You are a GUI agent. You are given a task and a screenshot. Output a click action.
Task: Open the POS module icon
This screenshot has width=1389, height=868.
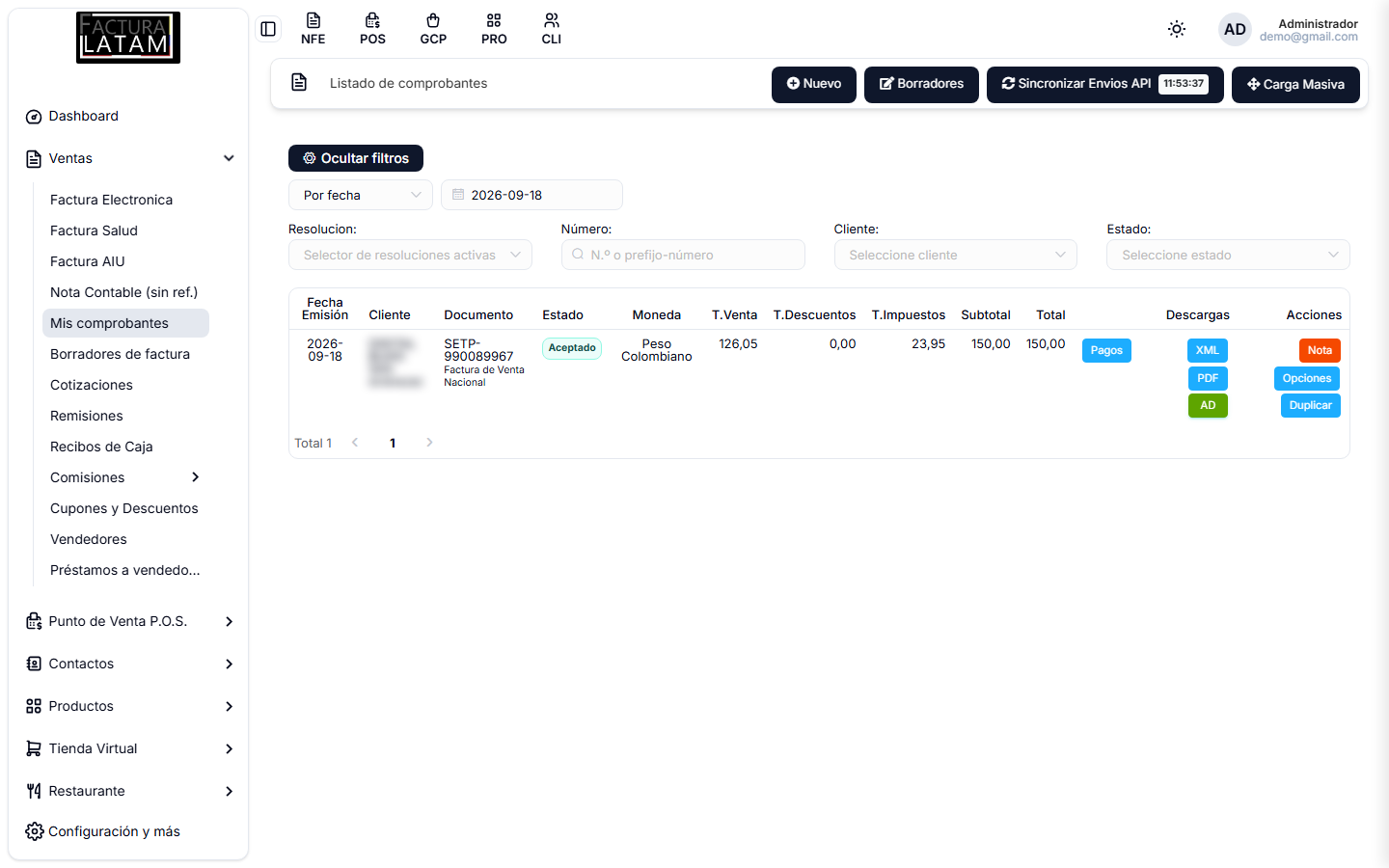point(372,29)
